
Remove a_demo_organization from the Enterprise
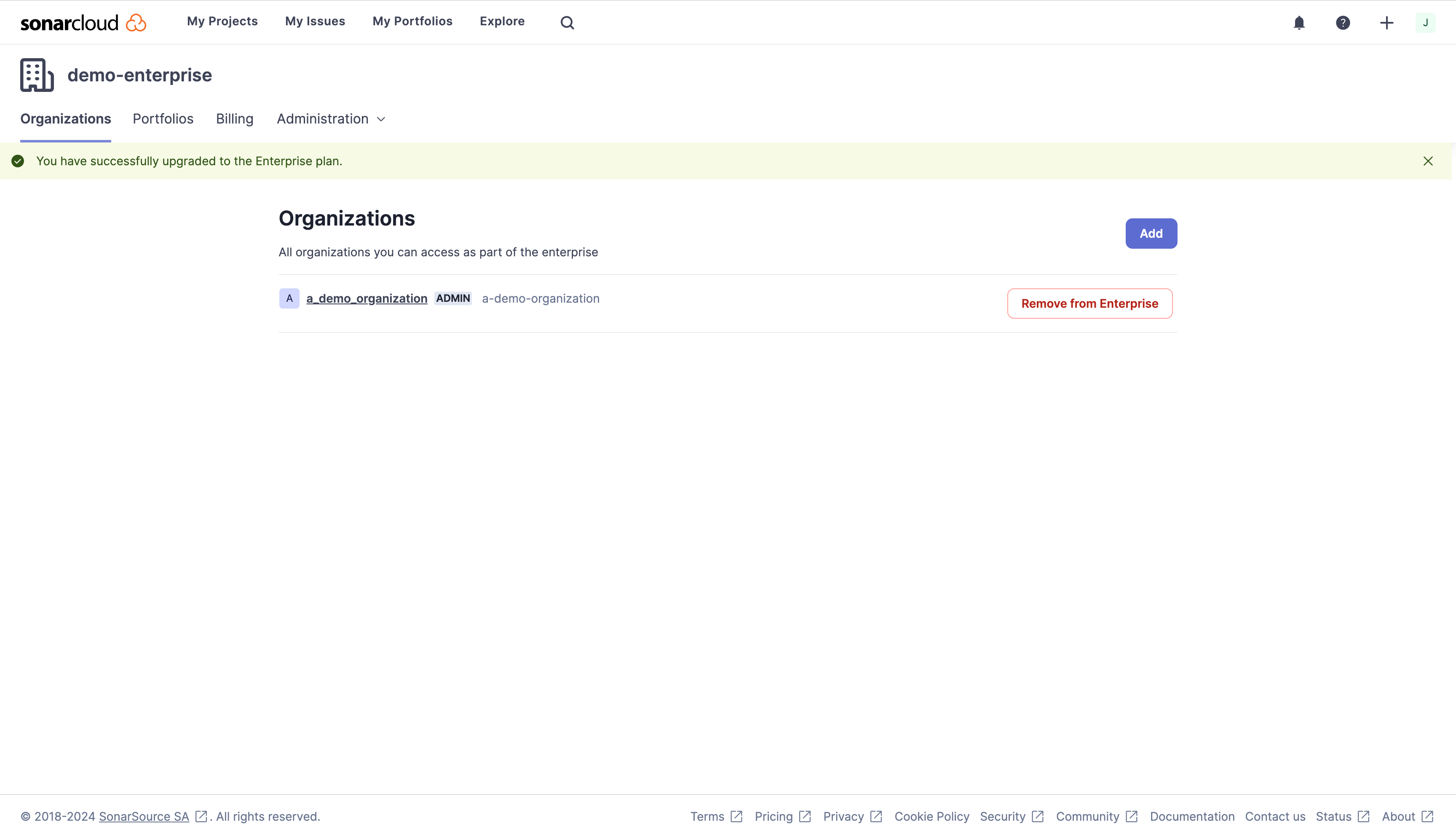click(x=1089, y=304)
